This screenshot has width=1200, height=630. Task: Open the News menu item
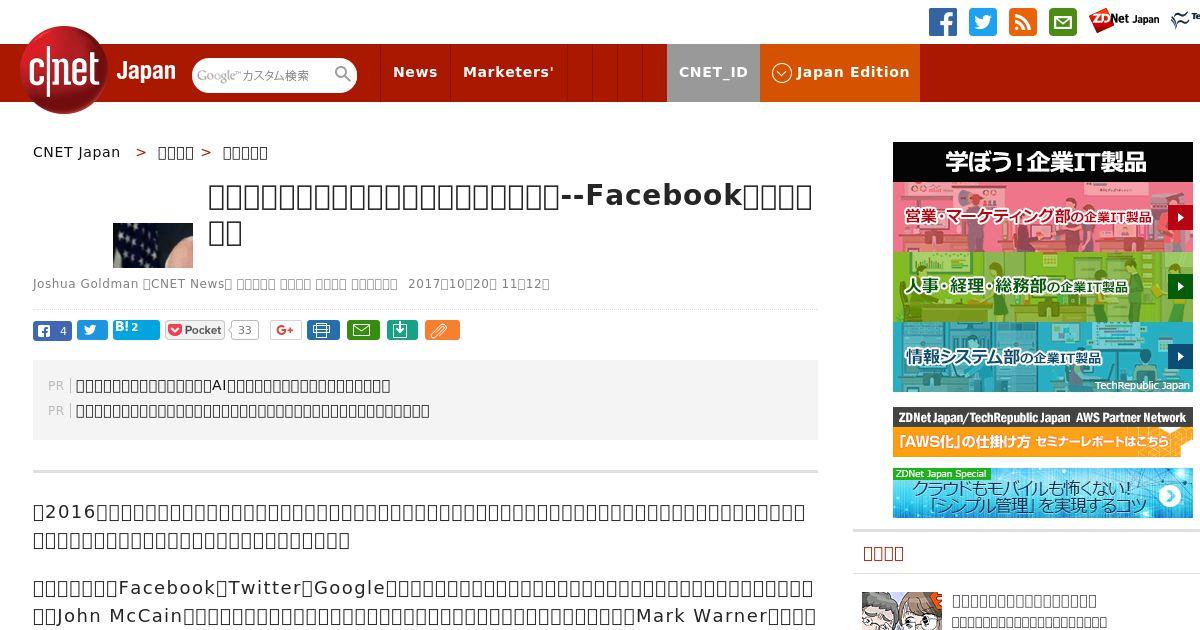coord(415,72)
